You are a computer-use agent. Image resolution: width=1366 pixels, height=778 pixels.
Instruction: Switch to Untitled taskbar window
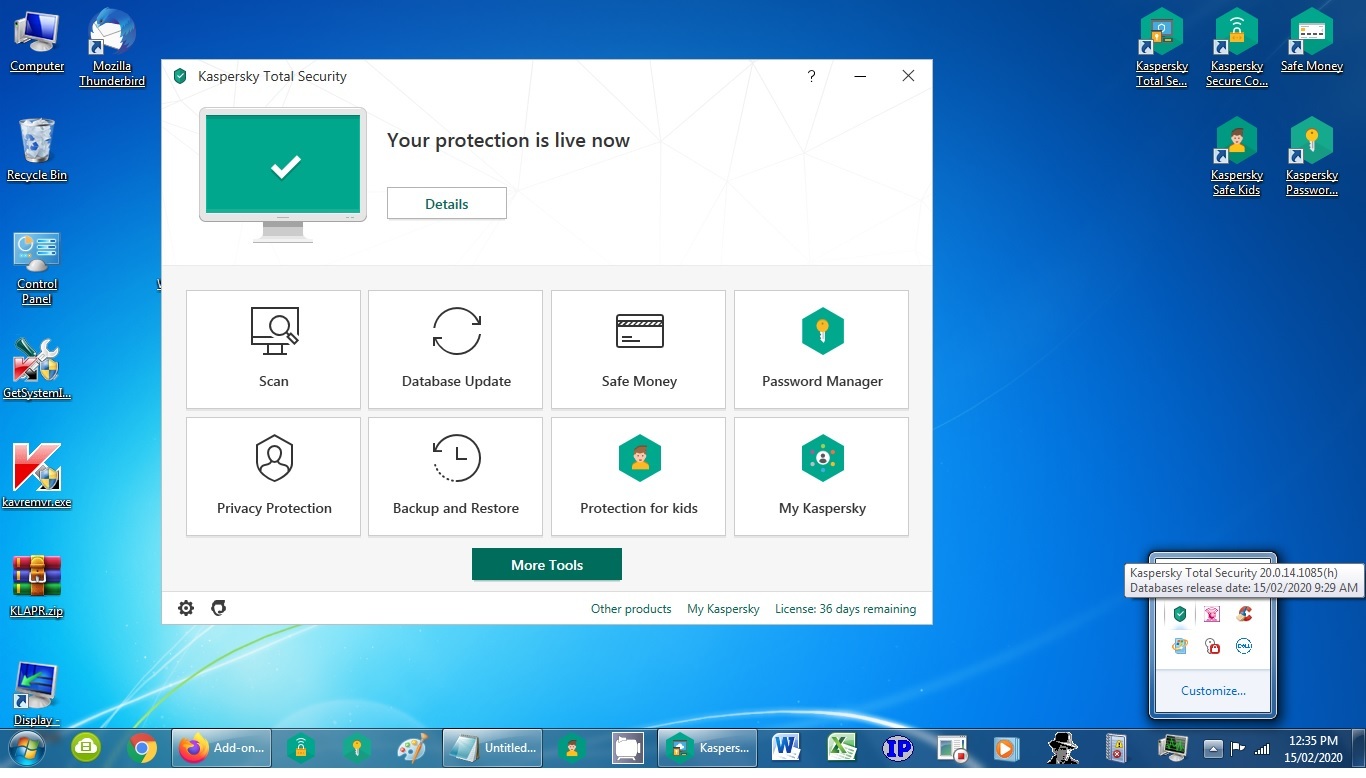point(493,748)
